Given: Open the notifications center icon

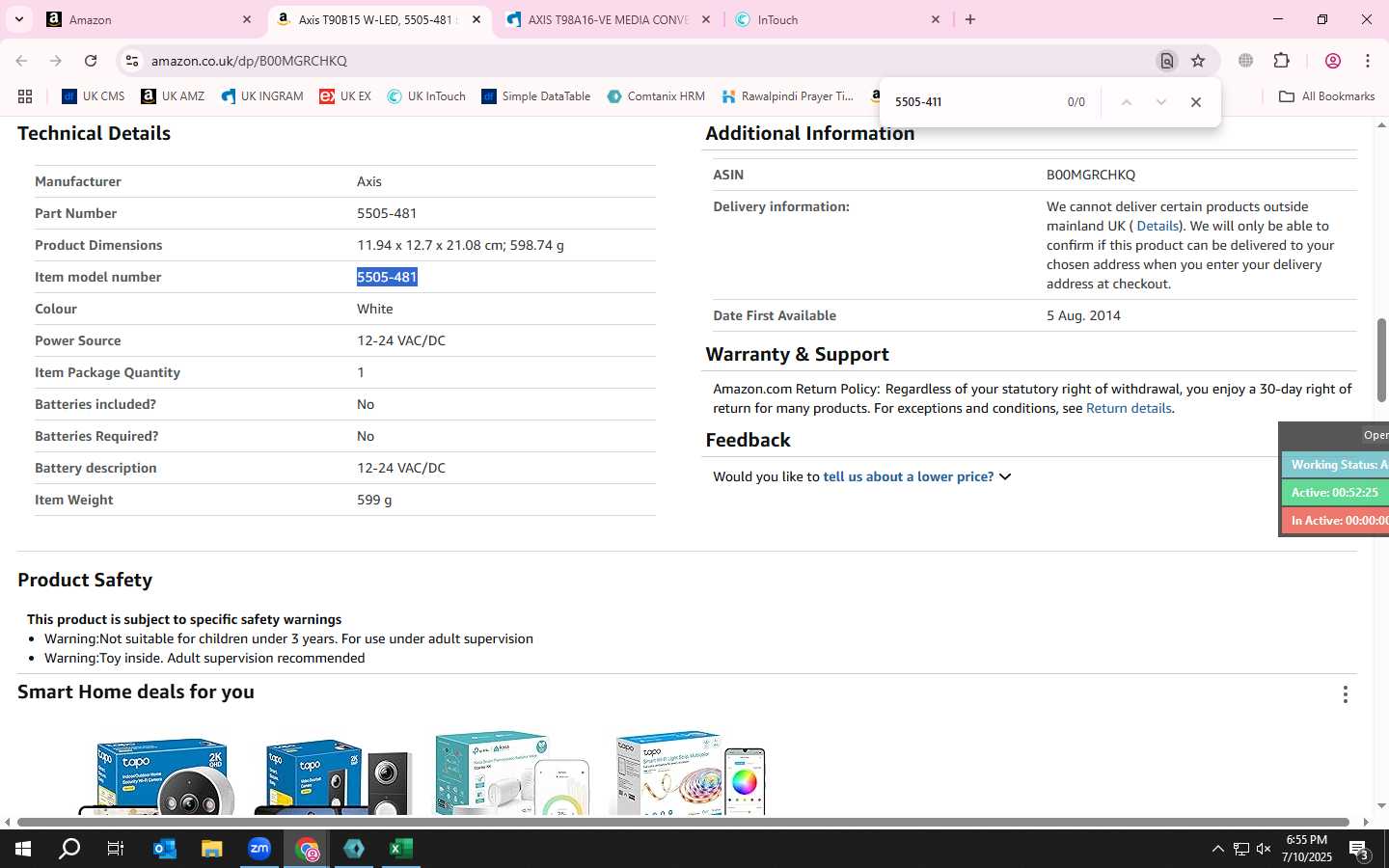Looking at the screenshot, I should [1360, 851].
